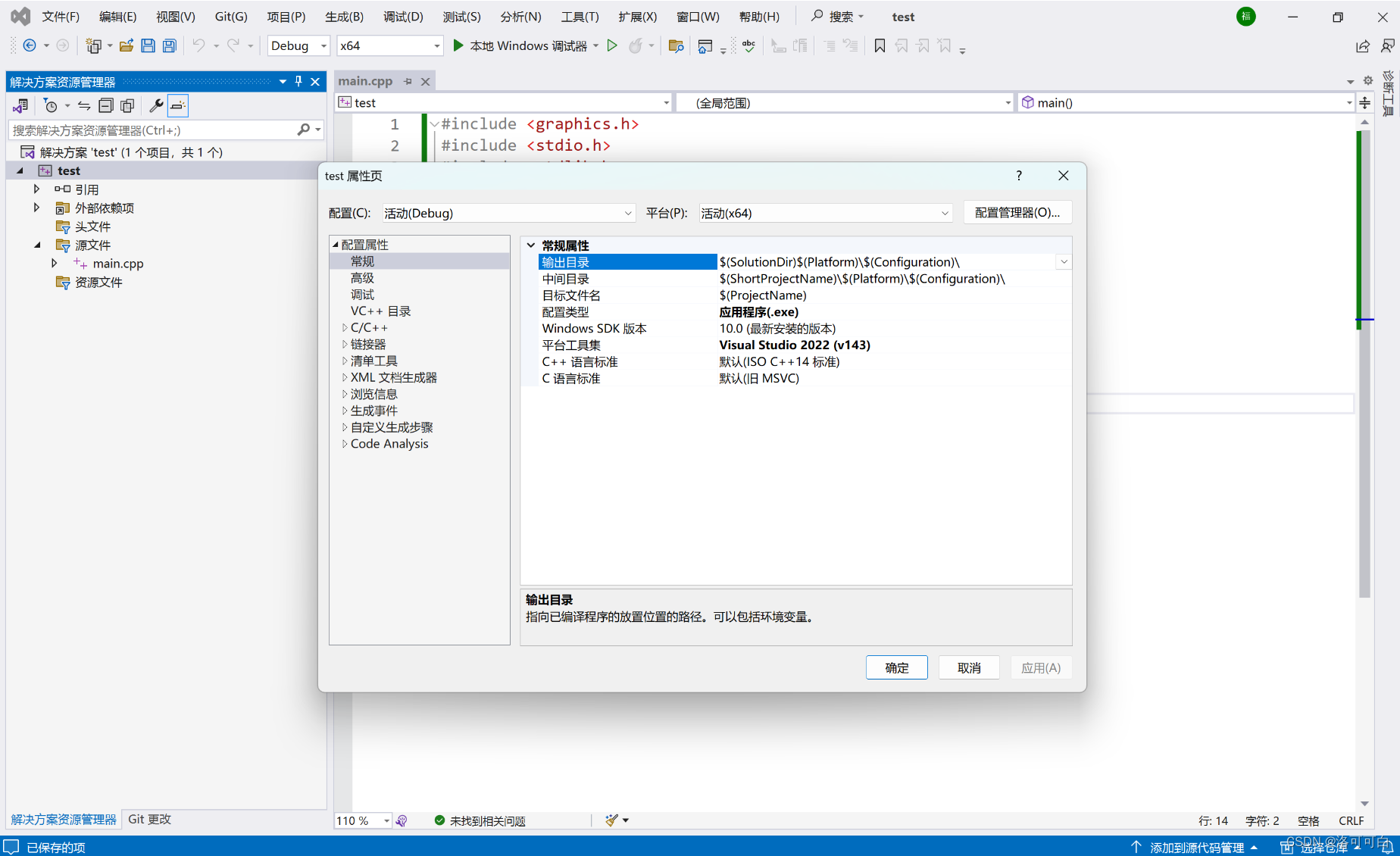Collapse the 配置属性 tree node
The width and height of the screenshot is (1400, 856).
336,244
